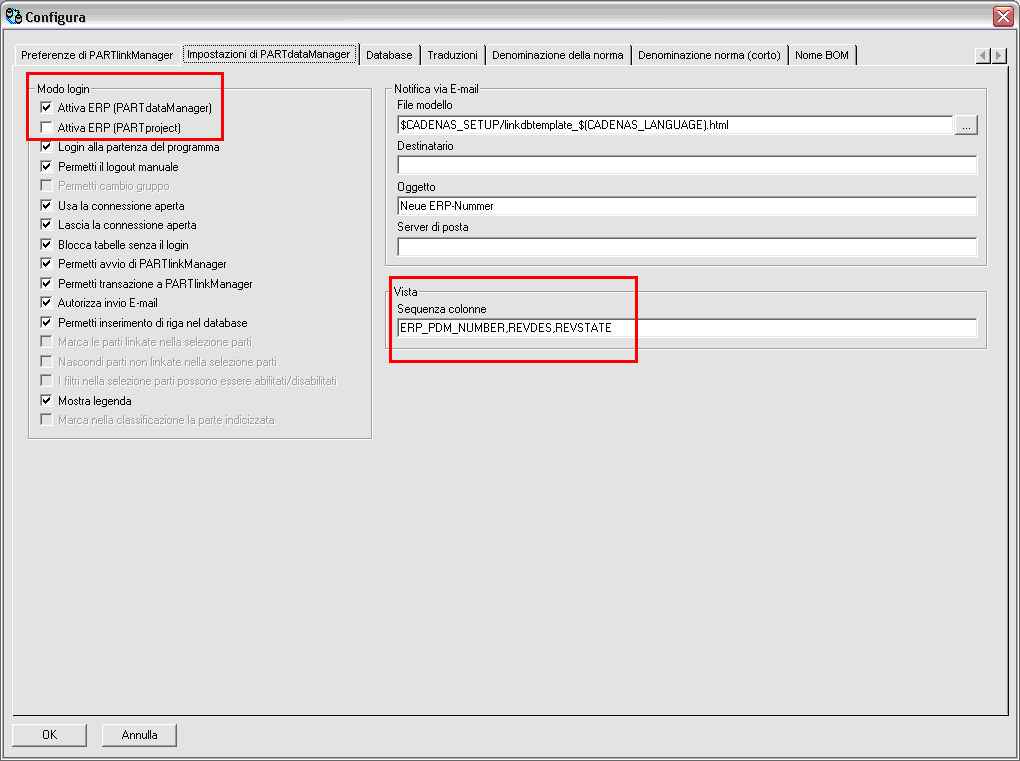The height and width of the screenshot is (761, 1020).
Task: Switch to the Database tab
Action: coord(389,55)
